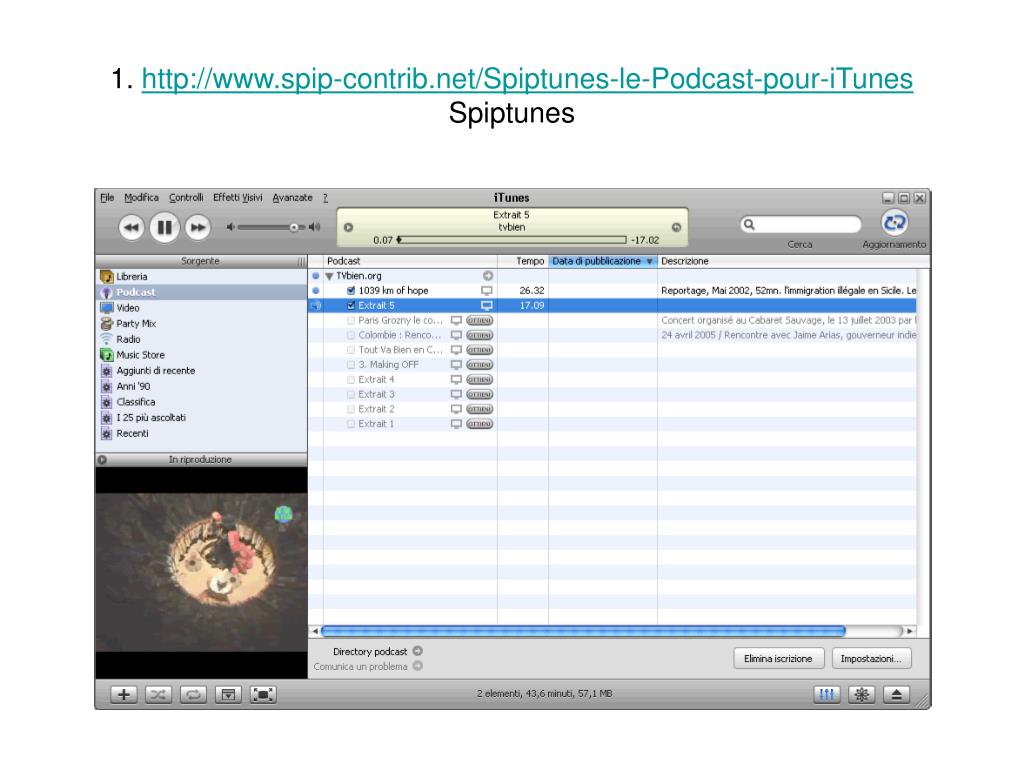Select Video in the source list
1024x768 pixels.
(x=201, y=308)
